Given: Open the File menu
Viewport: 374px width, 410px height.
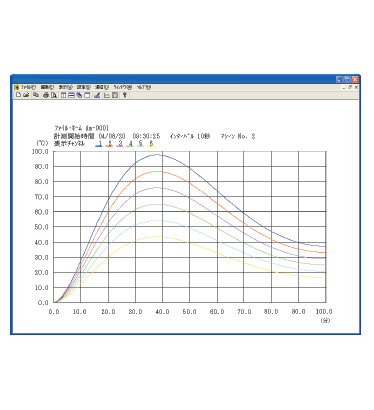Looking at the screenshot, I should point(28,87).
